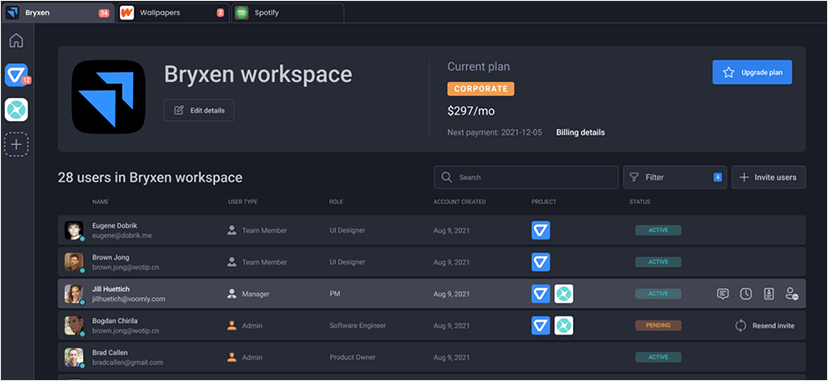Open the teal circle workspace in the sidebar
The height and width of the screenshot is (381, 828).
[x=16, y=110]
